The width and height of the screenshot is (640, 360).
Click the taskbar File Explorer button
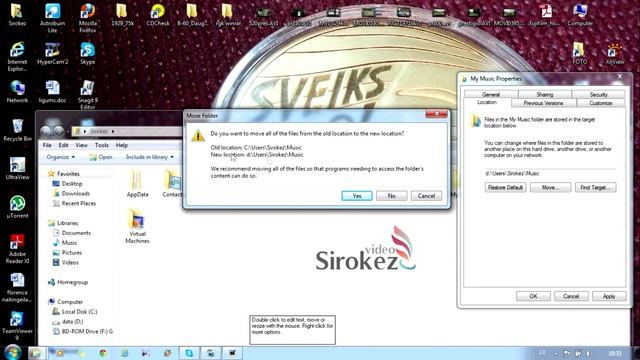pyautogui.click(x=36, y=353)
